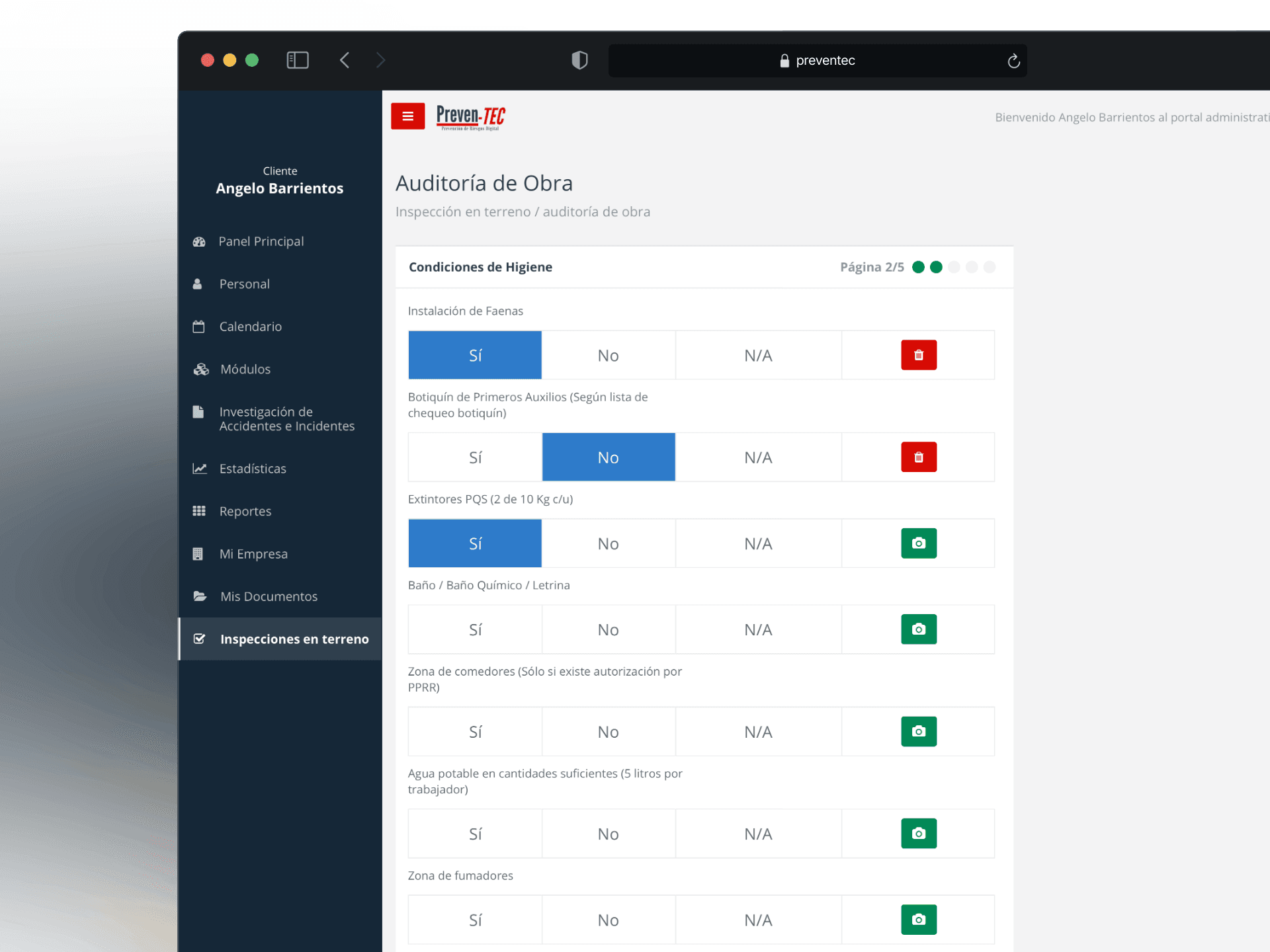
Task: Select Sí for Agua potable
Action: pos(475,834)
